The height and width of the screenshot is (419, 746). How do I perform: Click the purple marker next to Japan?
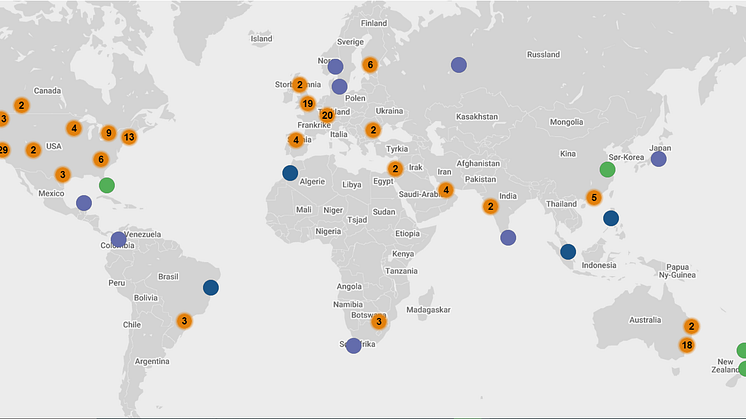pos(658,159)
